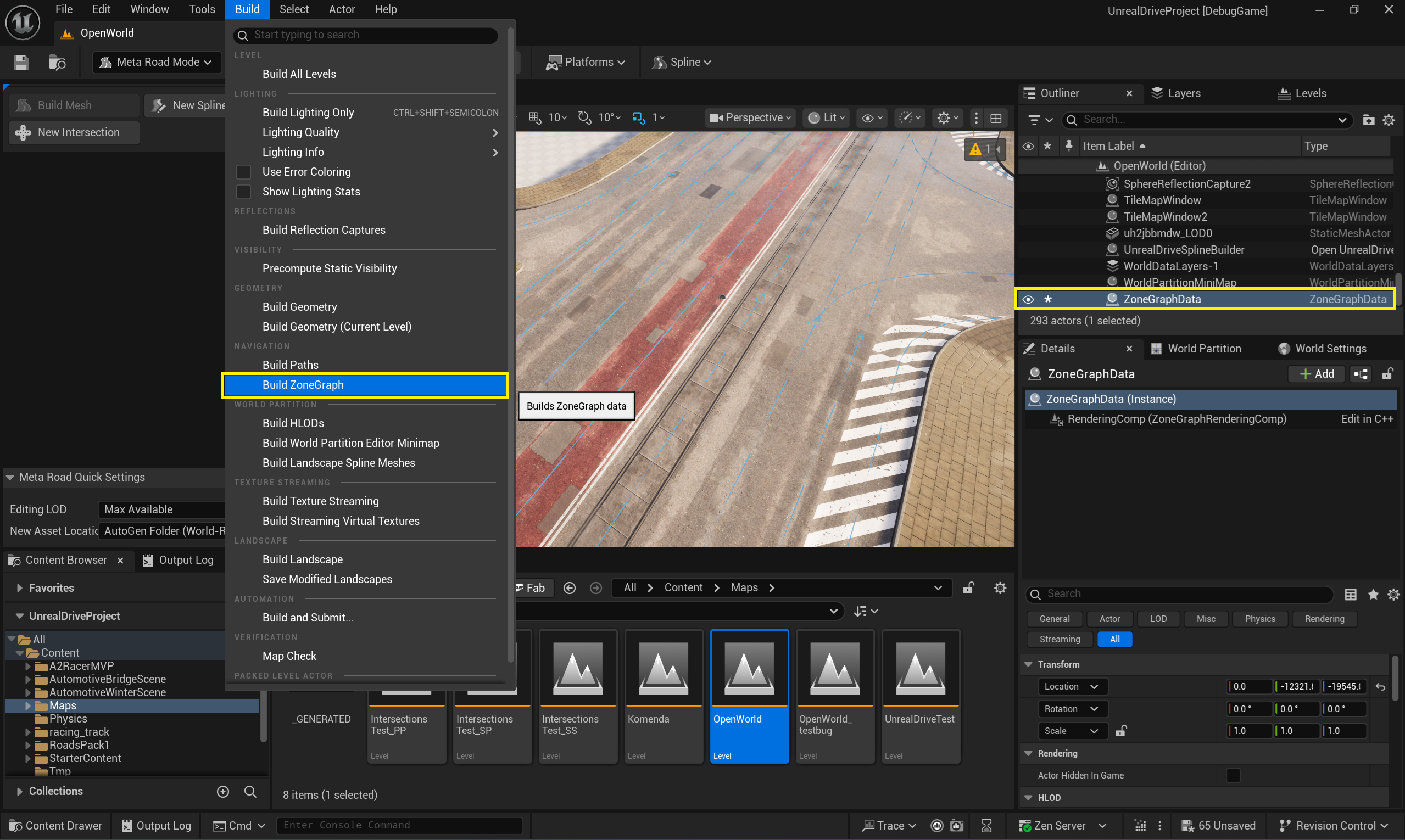Click the Blueprint/add script icon in Details
This screenshot has height=840, width=1405.
pyautogui.click(x=1361, y=374)
